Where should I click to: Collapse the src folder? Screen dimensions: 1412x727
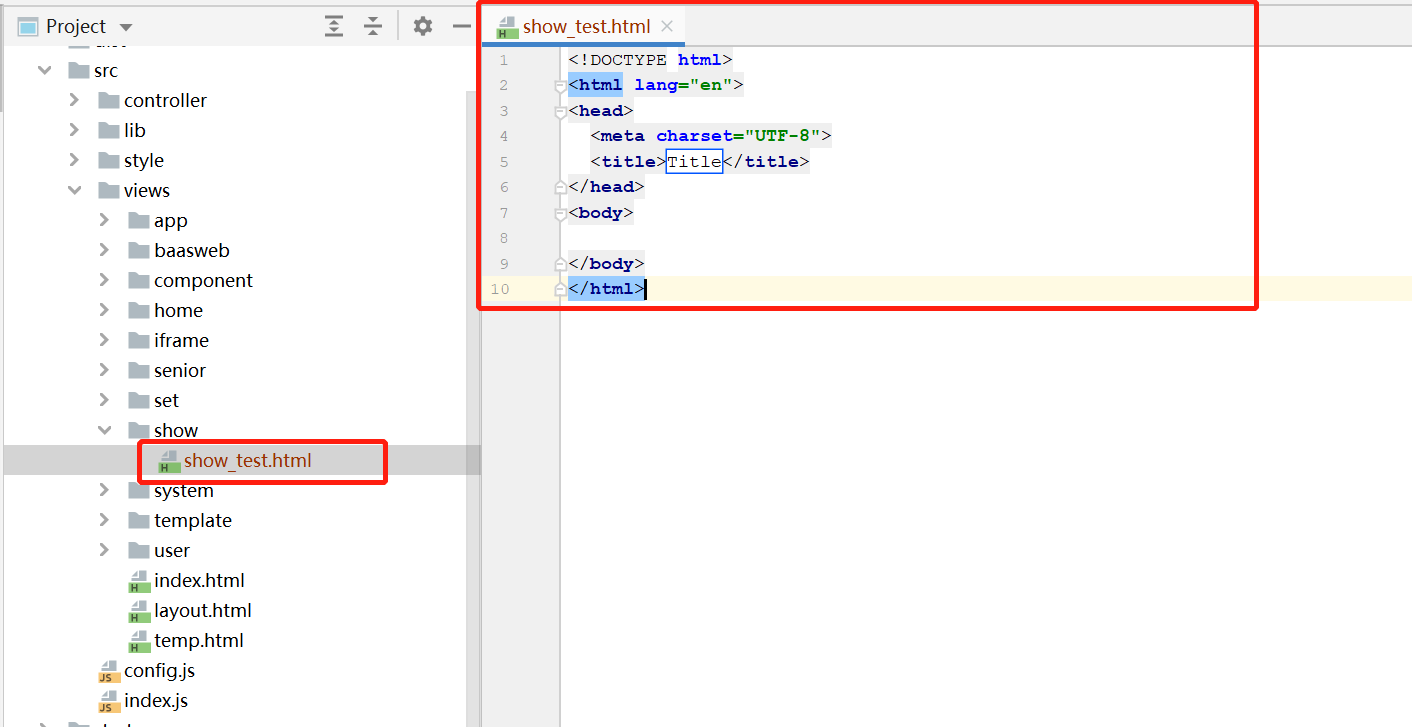point(43,70)
